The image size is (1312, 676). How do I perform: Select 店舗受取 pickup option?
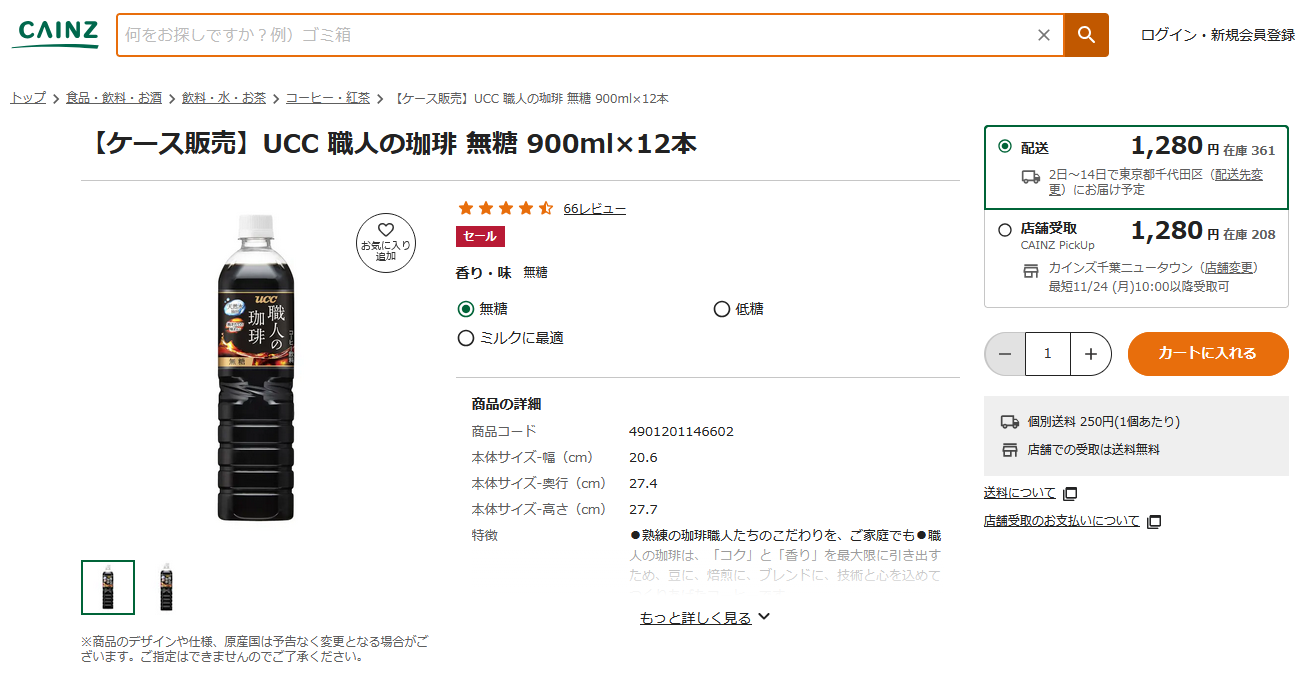tap(1005, 230)
